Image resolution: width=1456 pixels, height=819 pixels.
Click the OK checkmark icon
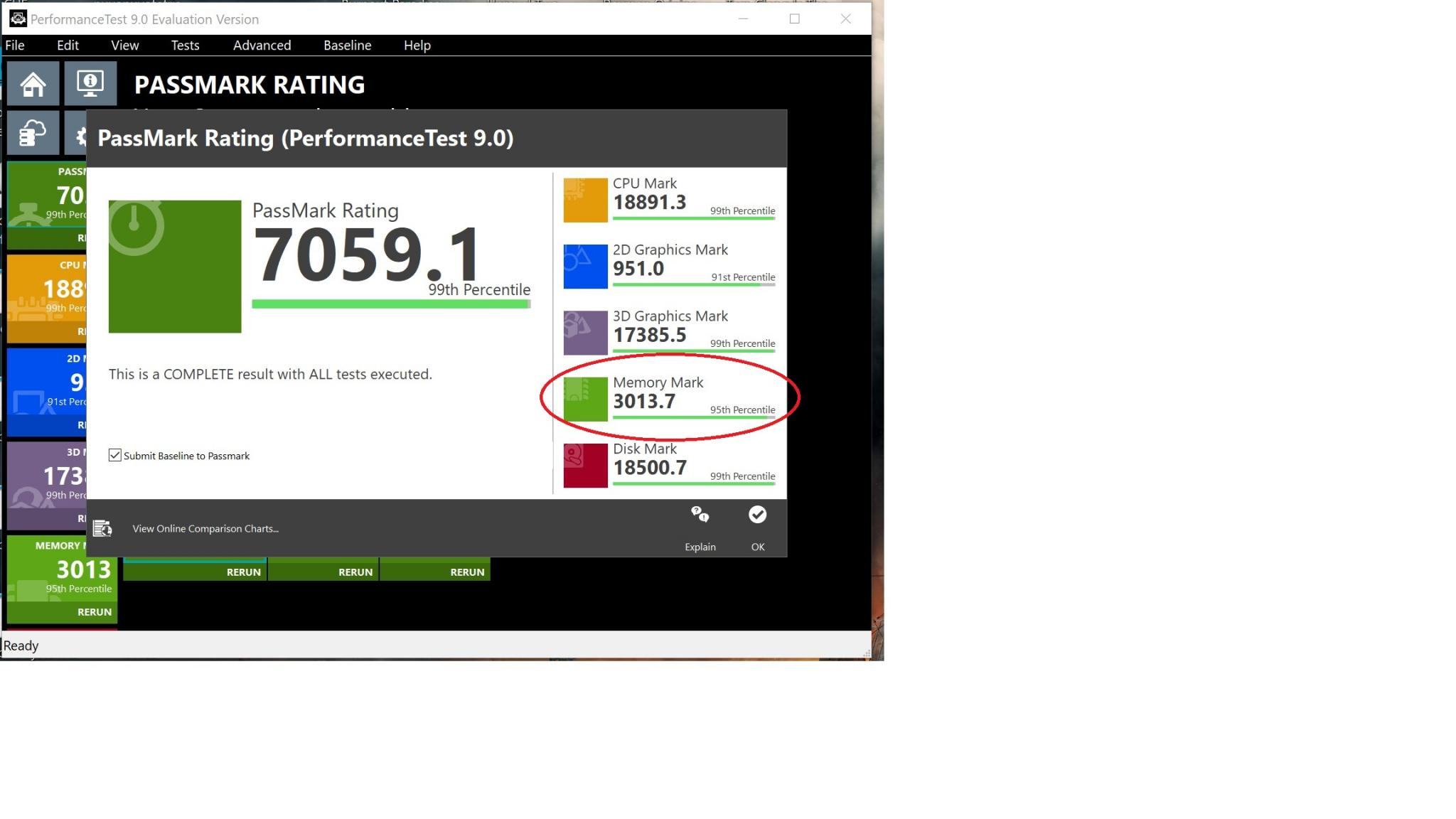point(758,515)
